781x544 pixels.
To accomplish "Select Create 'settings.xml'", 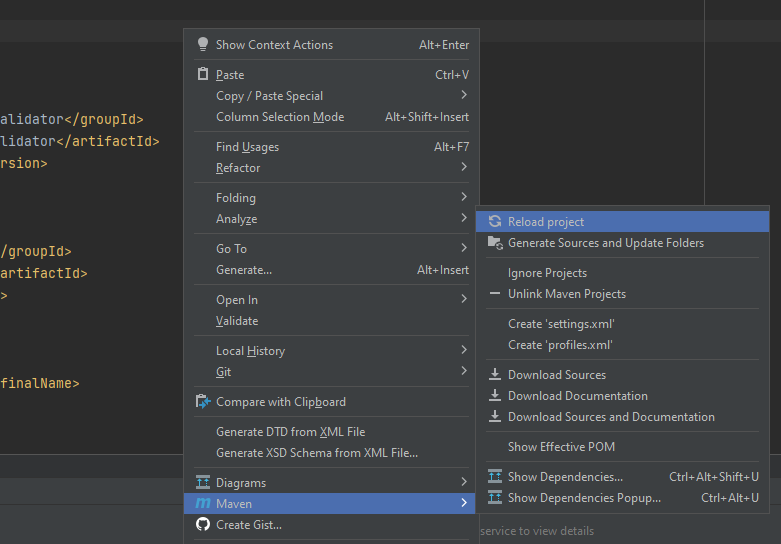I will [623, 324].
